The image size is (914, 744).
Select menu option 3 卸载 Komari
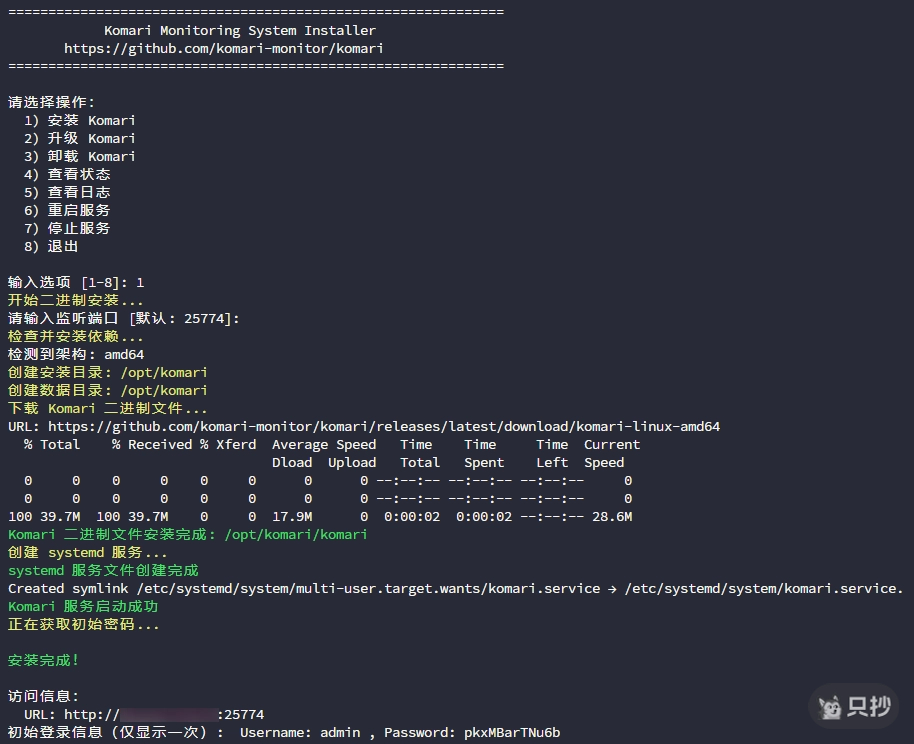(x=80, y=156)
